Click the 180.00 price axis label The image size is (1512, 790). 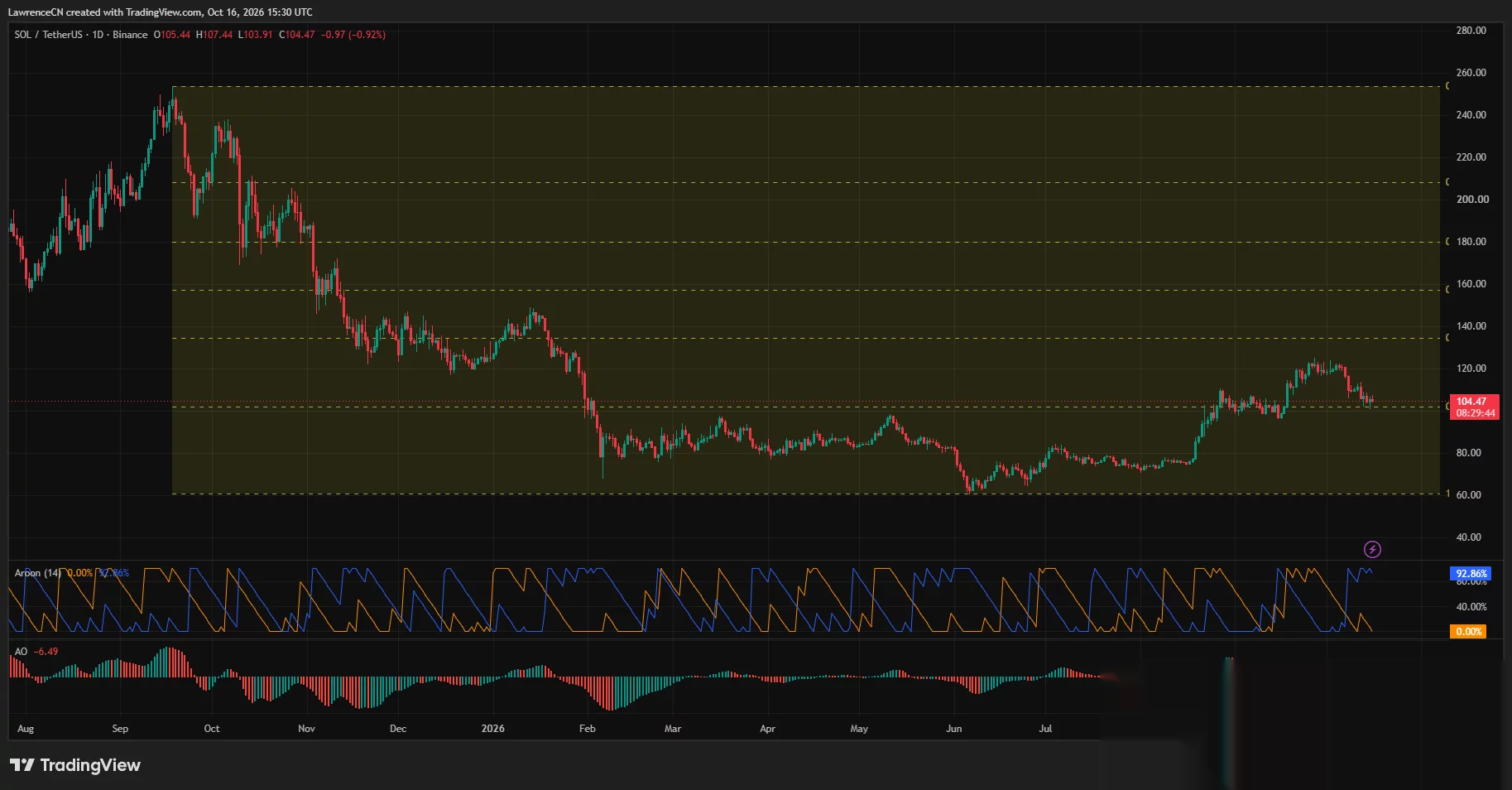click(1471, 242)
